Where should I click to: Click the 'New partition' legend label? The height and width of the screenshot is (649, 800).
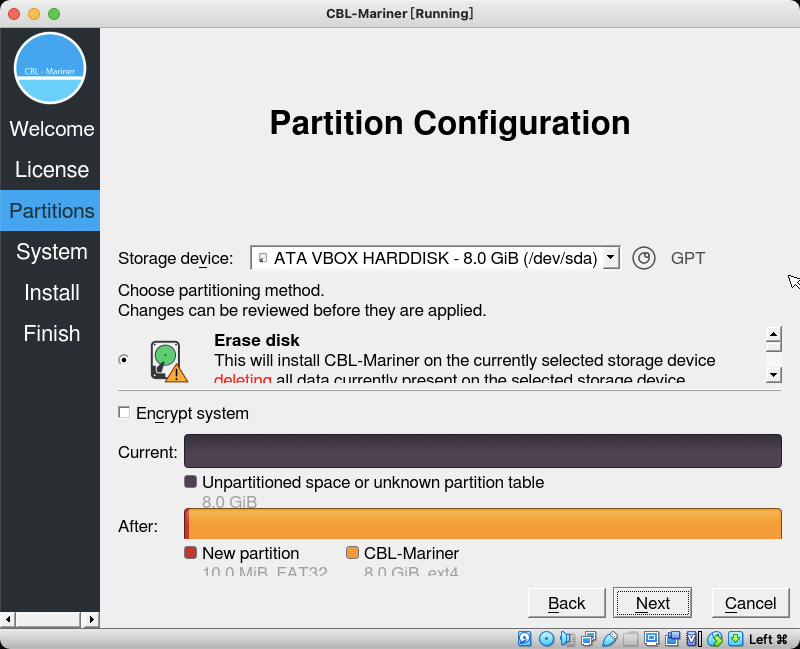click(251, 553)
